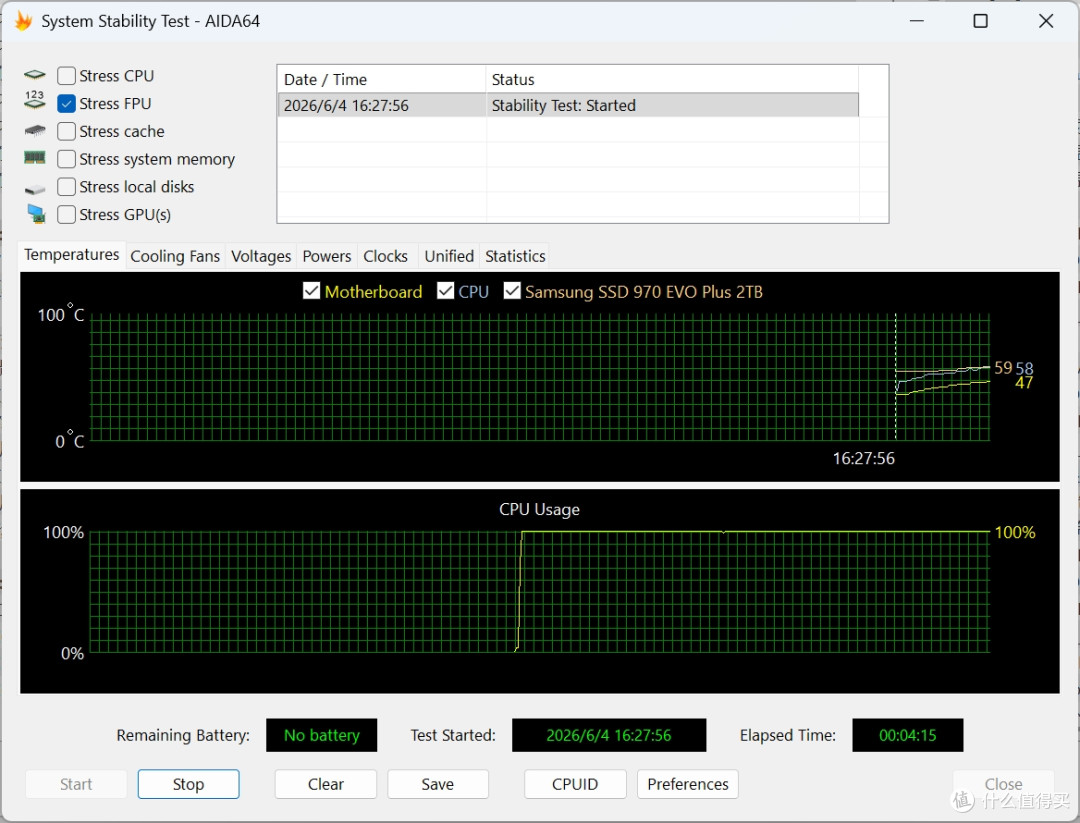Click the Date / Time column header

tap(382, 79)
